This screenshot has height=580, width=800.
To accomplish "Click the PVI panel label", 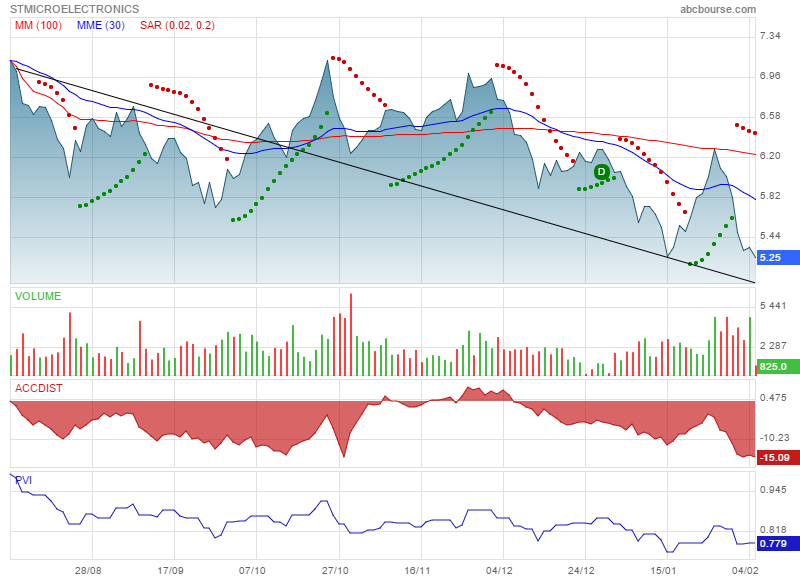I will click(x=23, y=480).
